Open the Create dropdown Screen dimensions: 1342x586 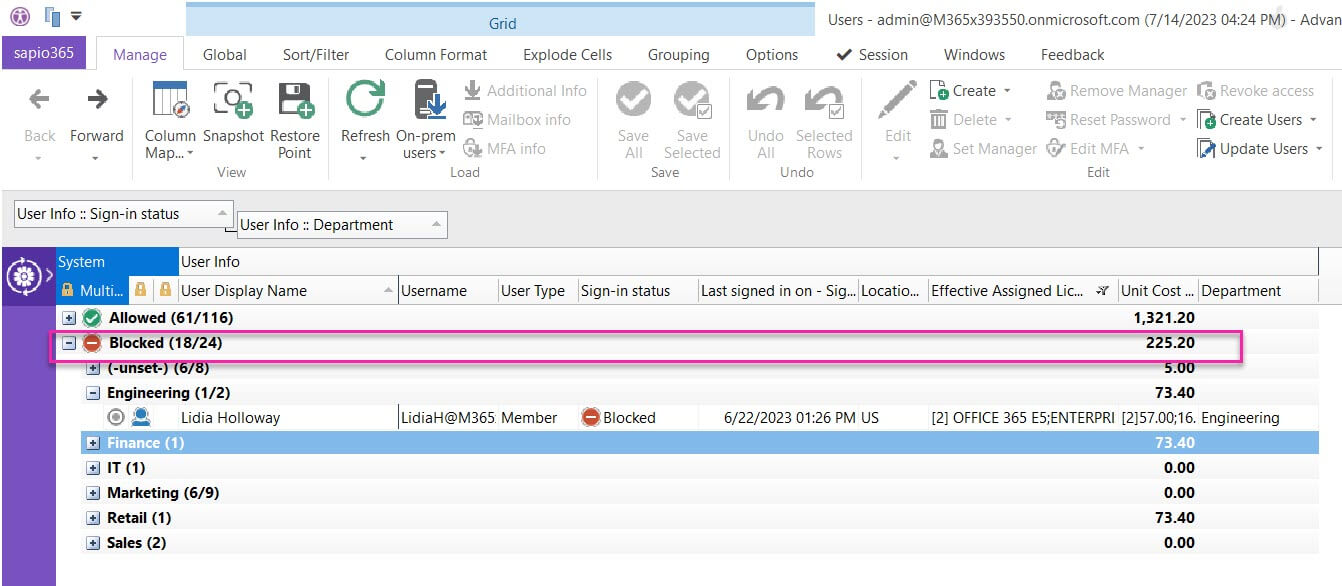tap(970, 91)
